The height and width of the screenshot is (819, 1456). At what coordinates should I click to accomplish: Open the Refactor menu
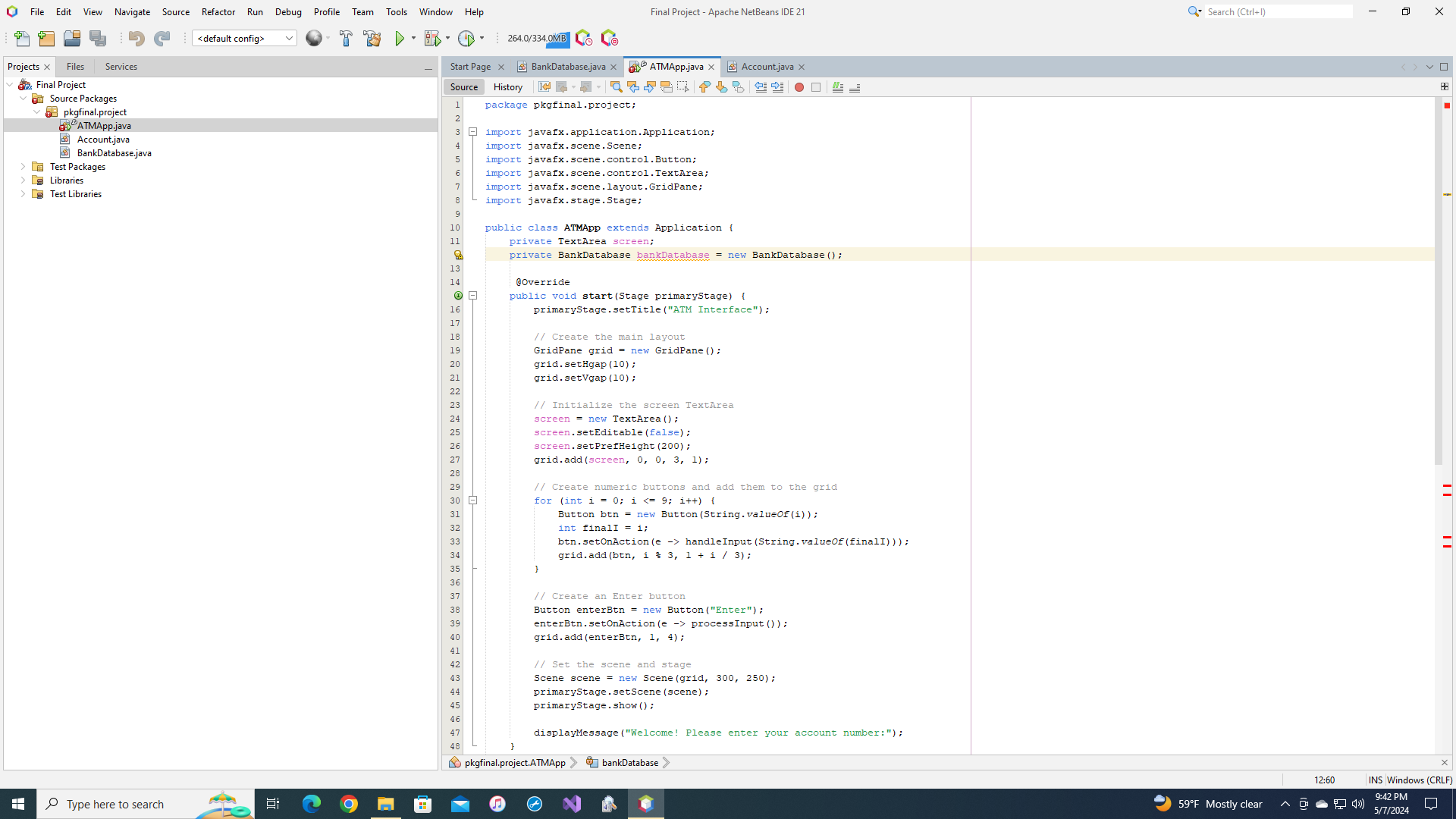218,11
